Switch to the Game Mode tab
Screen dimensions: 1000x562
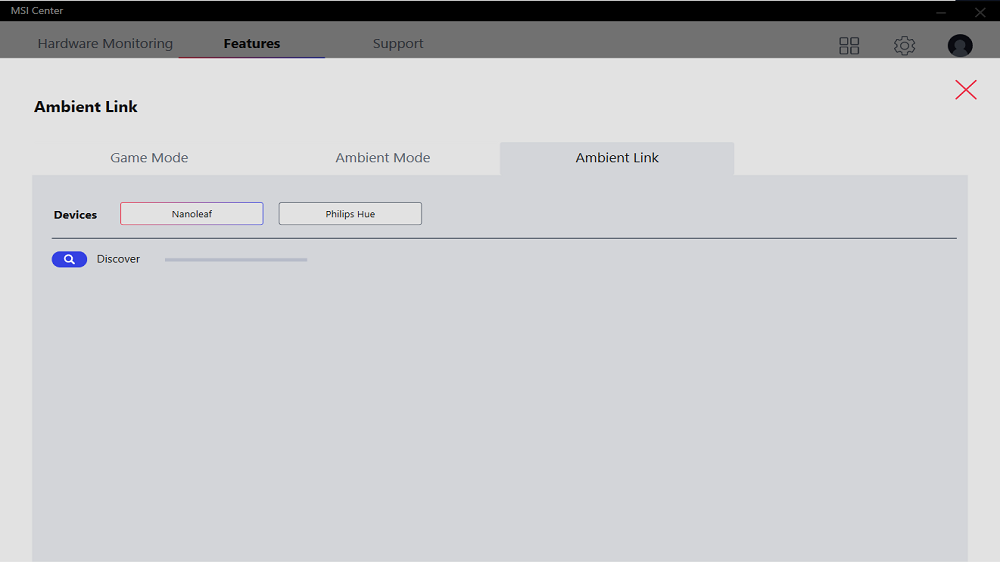(149, 158)
